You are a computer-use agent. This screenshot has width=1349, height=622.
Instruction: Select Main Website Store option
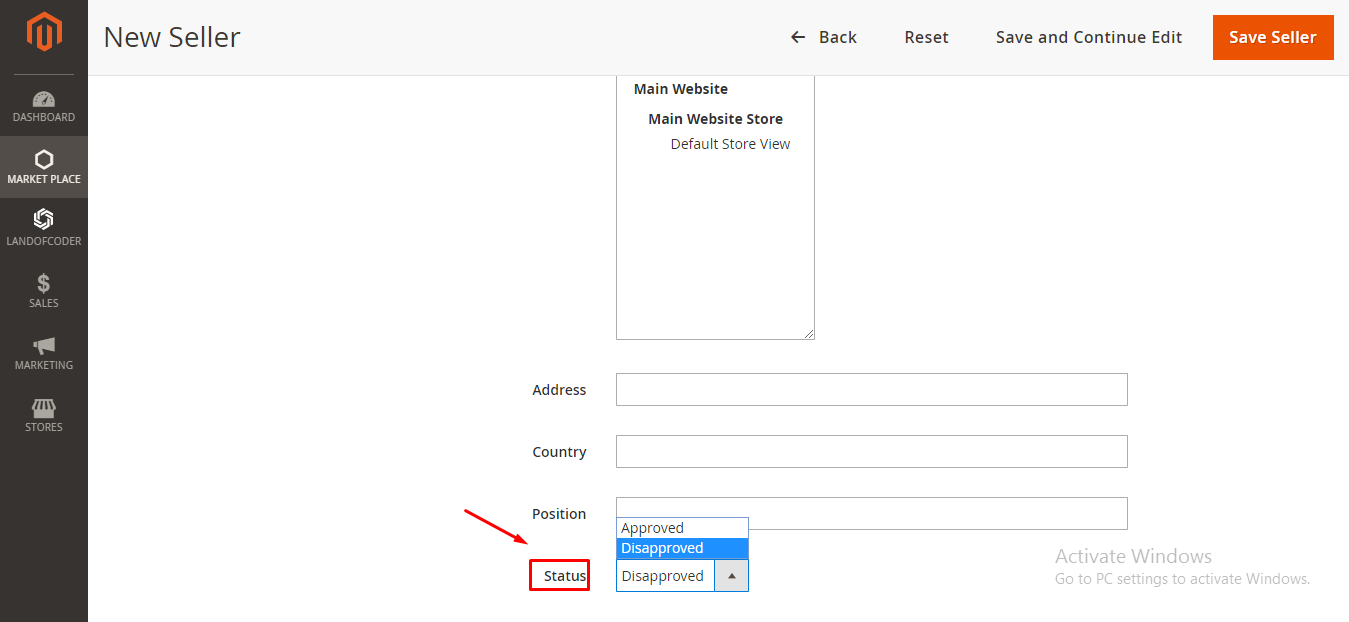tap(715, 118)
